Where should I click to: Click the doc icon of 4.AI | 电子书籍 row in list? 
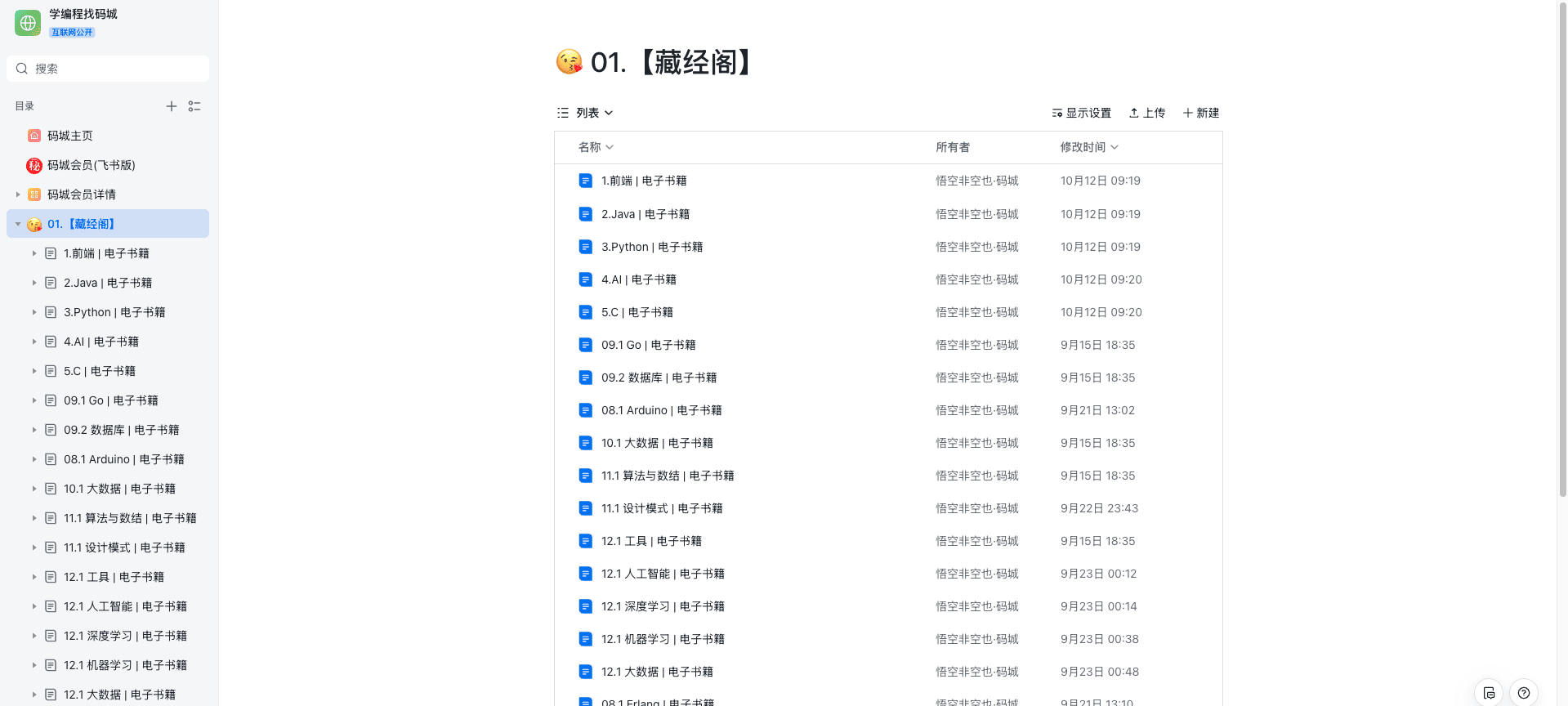pos(585,279)
